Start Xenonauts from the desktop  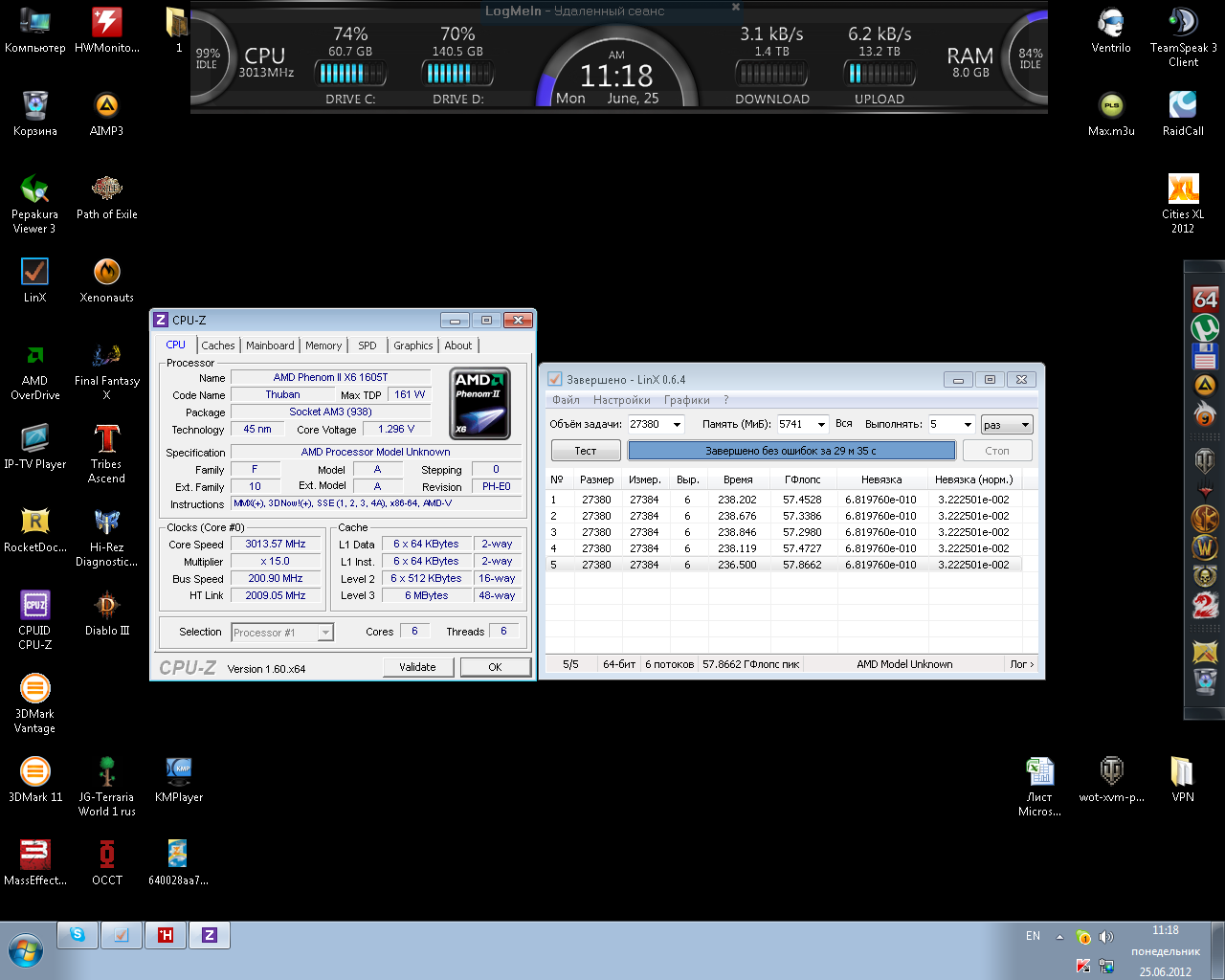[106, 279]
